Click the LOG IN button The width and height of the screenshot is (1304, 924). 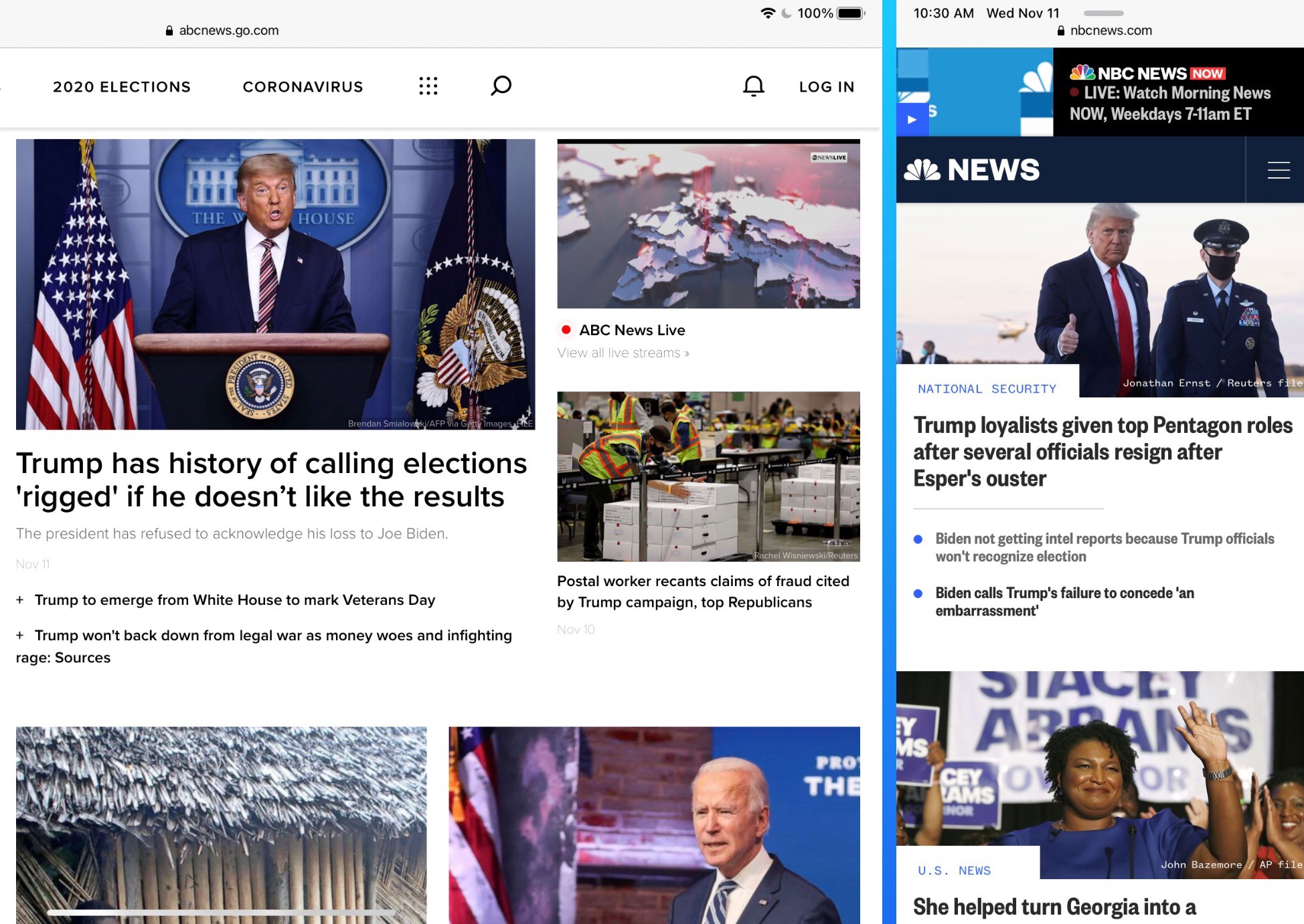827,86
